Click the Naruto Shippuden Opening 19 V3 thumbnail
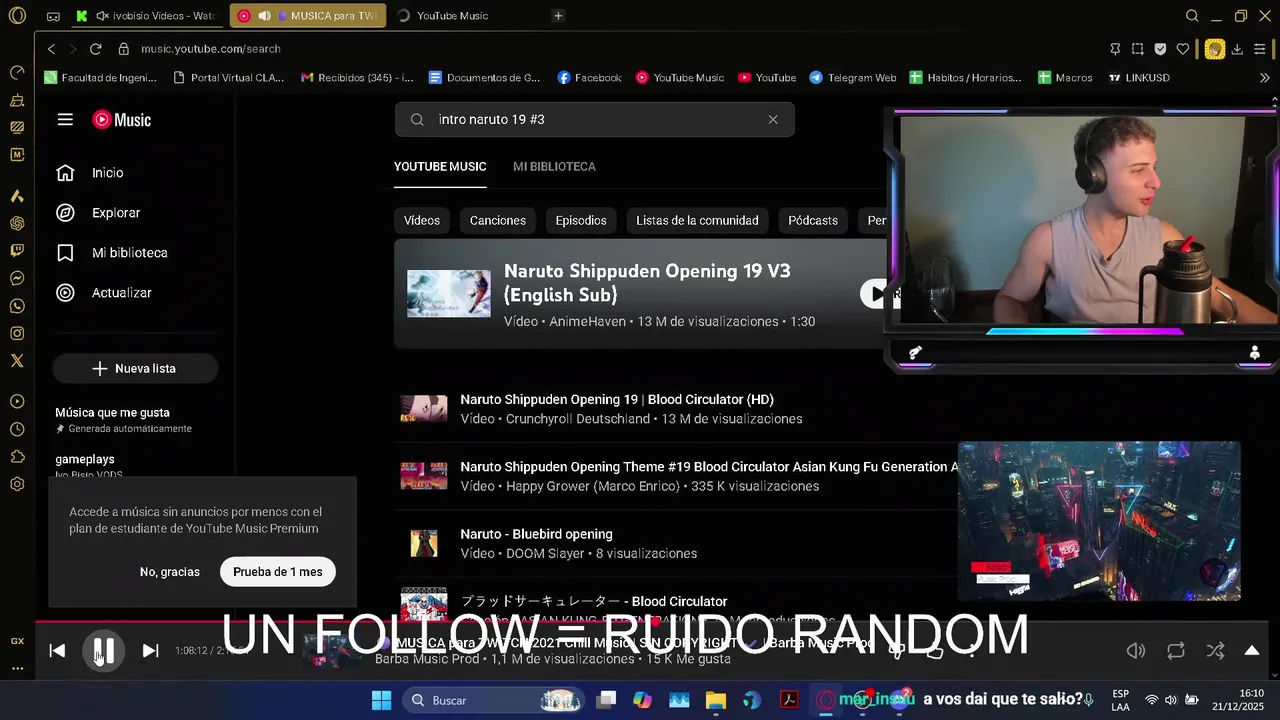Screen dimensions: 1280x720 (x=448, y=294)
